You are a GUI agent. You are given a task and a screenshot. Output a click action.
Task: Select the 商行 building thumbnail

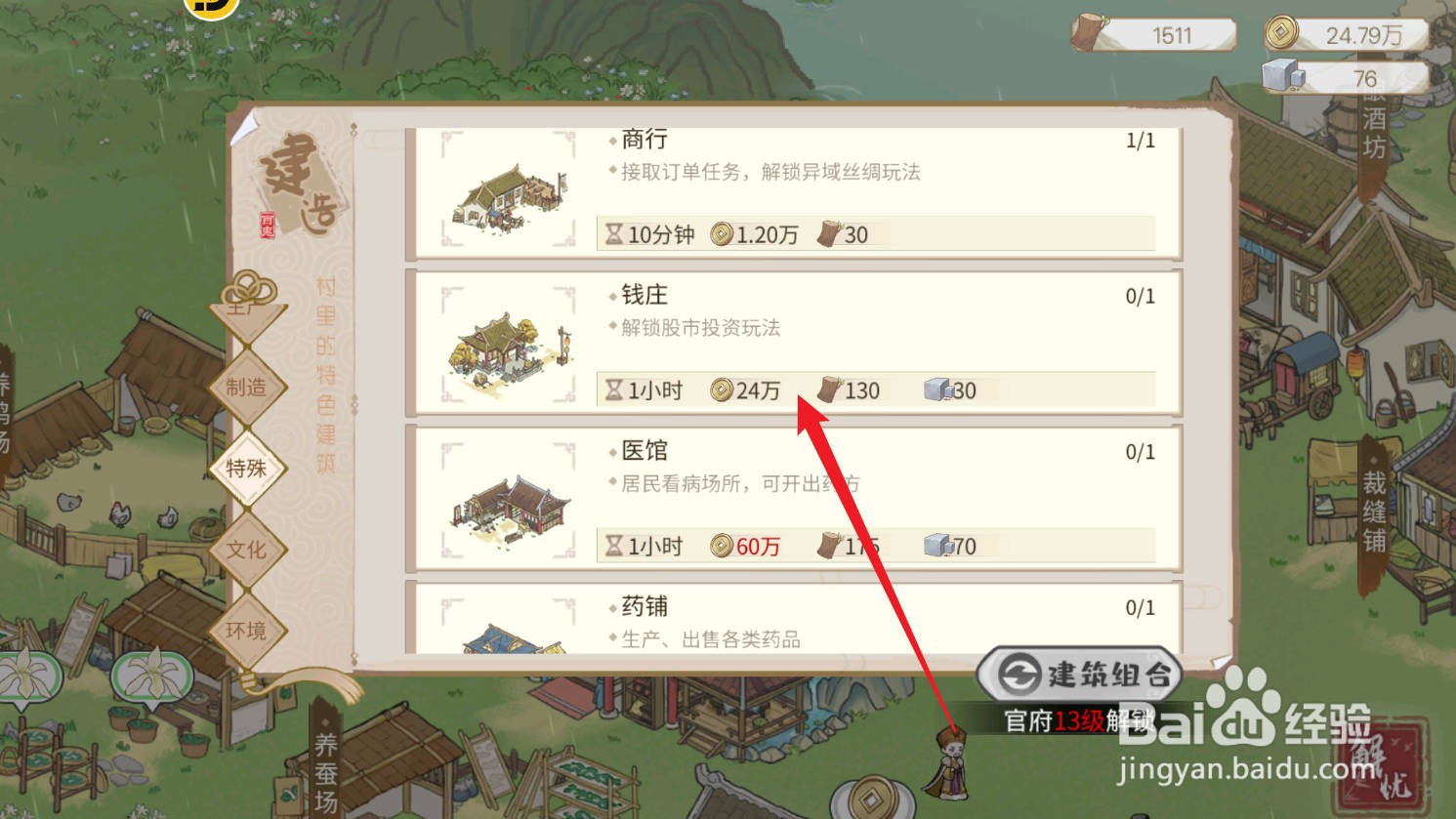(508, 191)
